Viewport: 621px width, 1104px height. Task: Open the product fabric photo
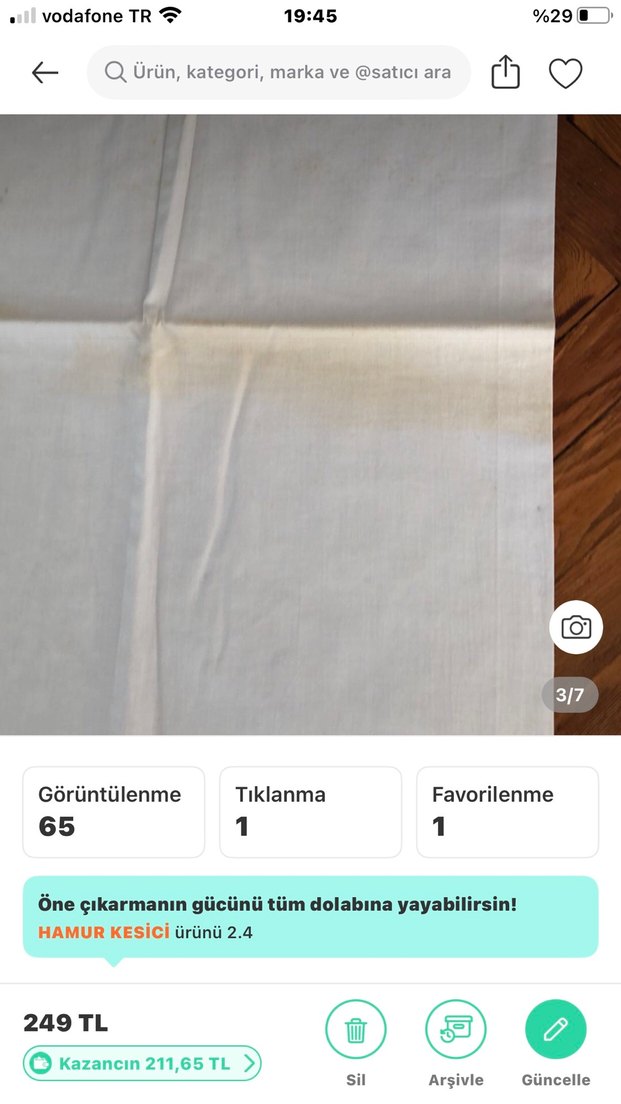pos(310,425)
